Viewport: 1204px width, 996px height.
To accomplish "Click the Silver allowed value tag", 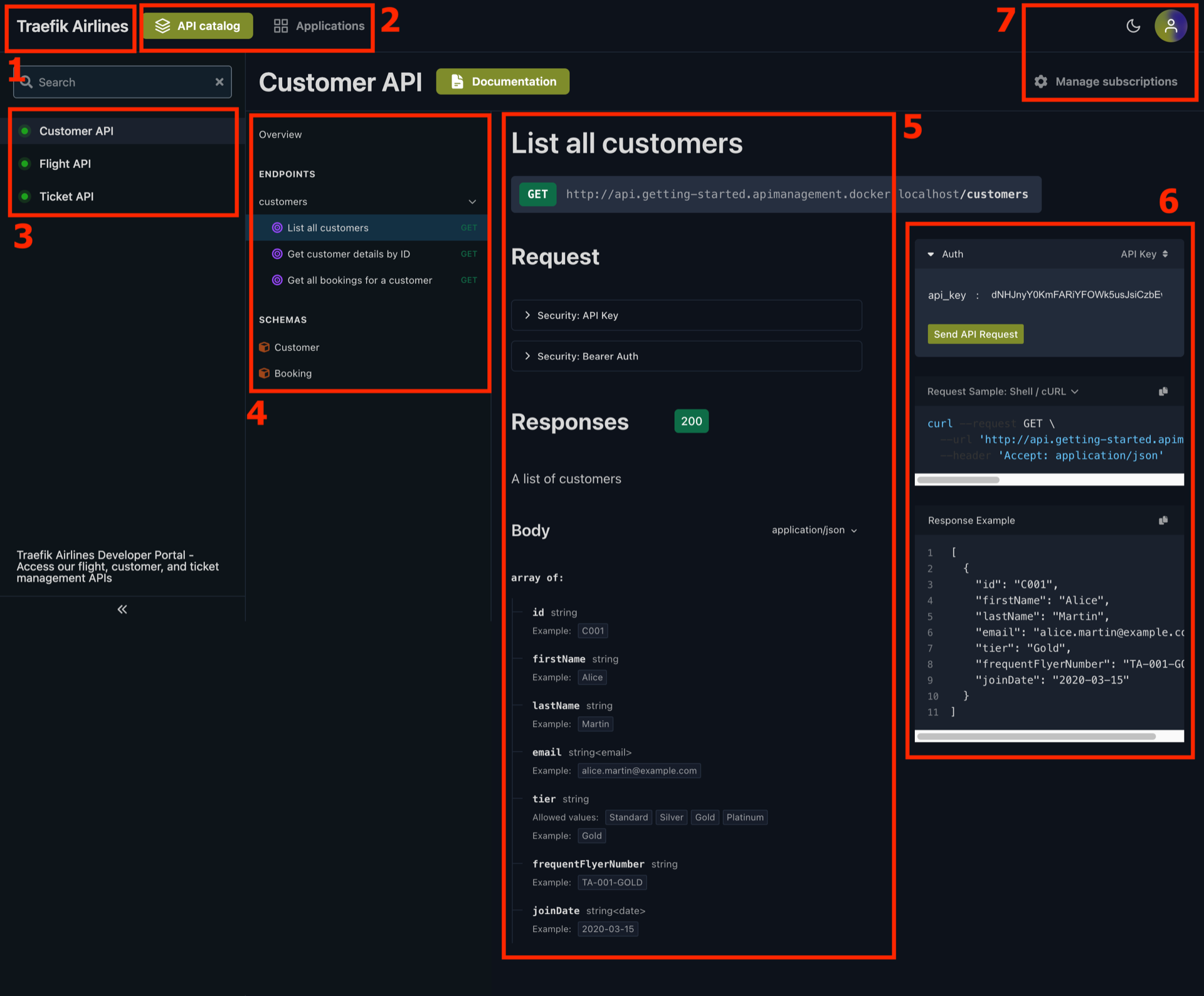I will pyautogui.click(x=671, y=817).
